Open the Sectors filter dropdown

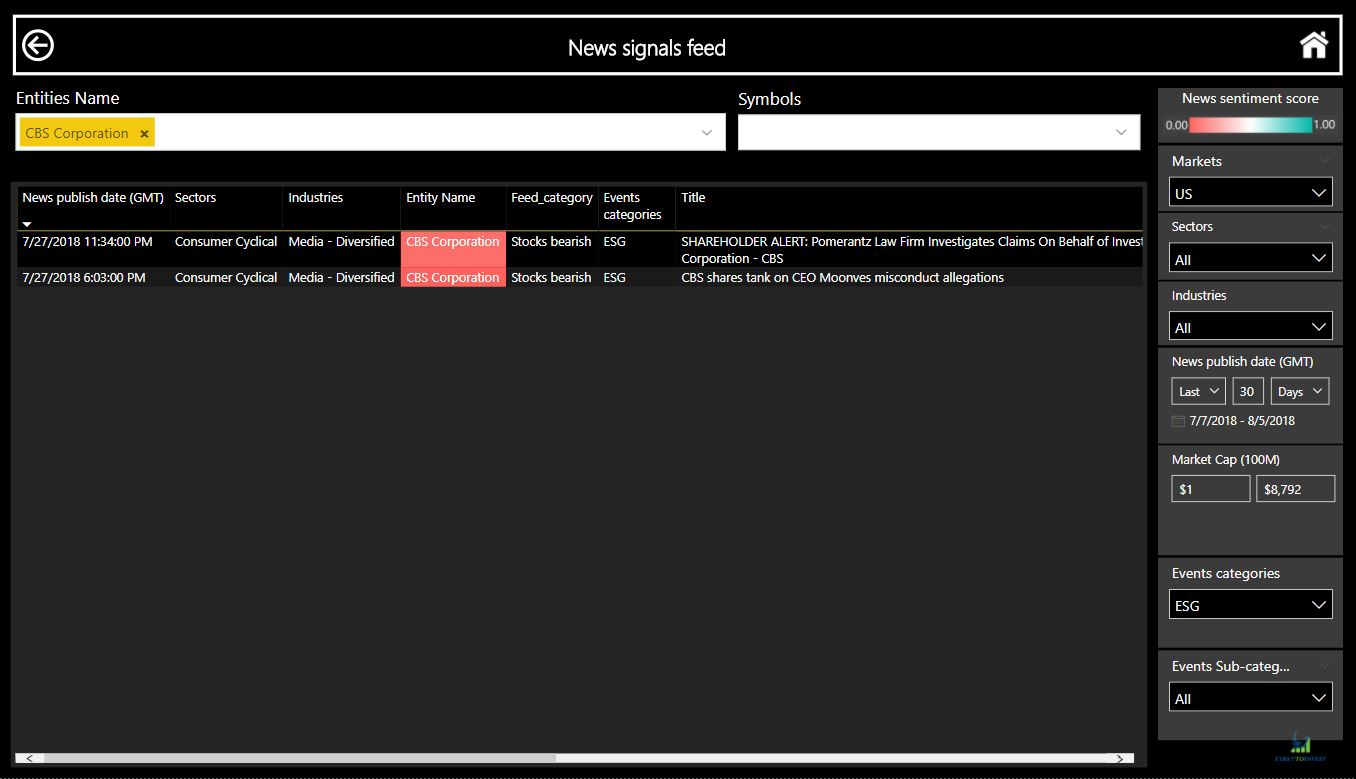coord(1250,258)
